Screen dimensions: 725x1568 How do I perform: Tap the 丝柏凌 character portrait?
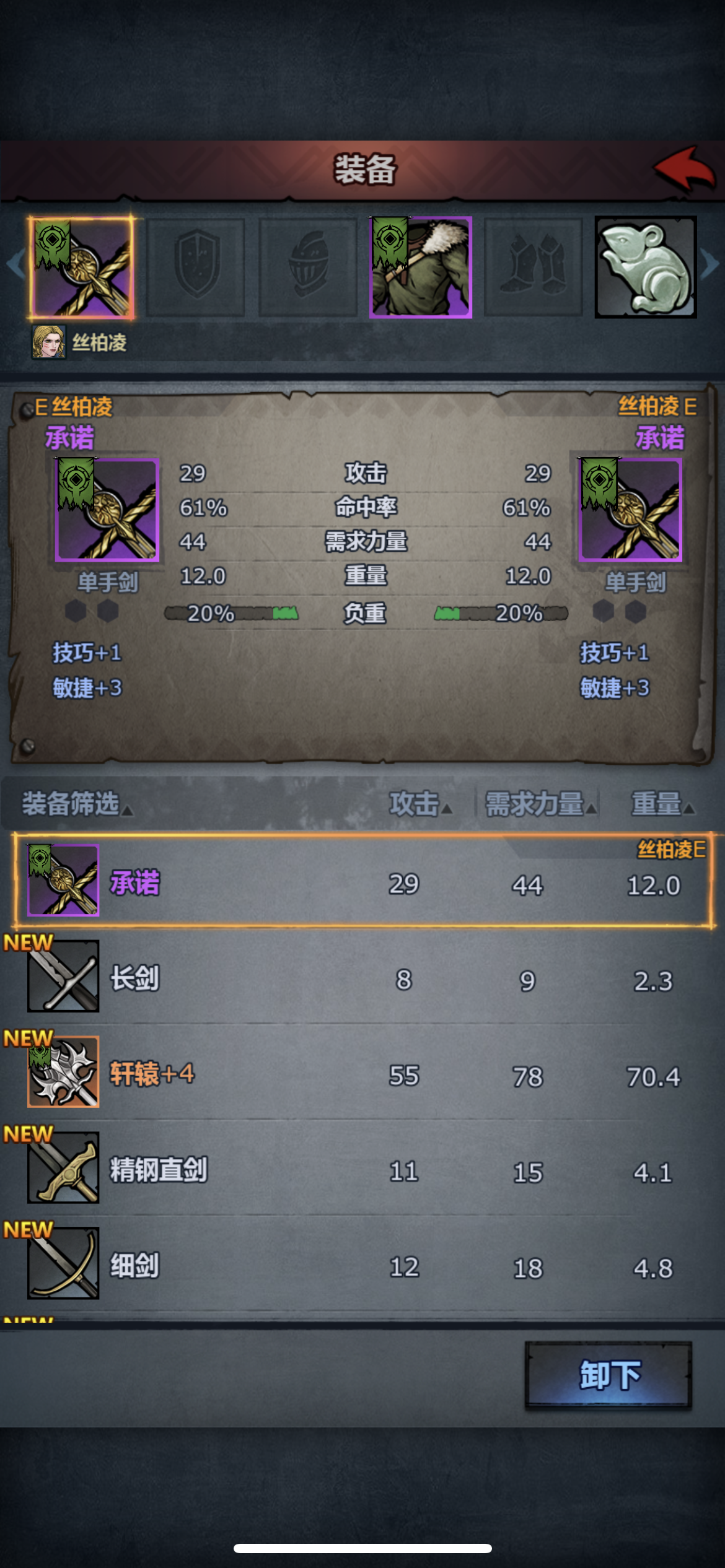pyautogui.click(x=48, y=342)
